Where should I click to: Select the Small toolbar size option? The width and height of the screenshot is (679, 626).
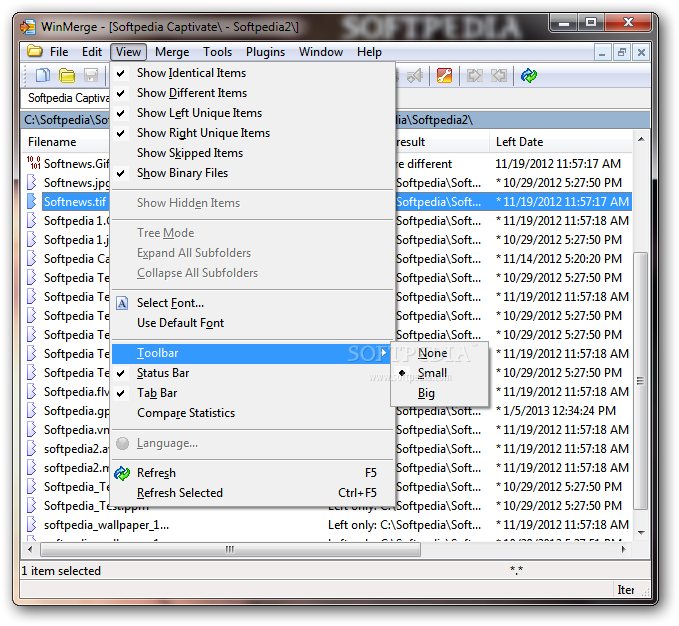(440, 373)
